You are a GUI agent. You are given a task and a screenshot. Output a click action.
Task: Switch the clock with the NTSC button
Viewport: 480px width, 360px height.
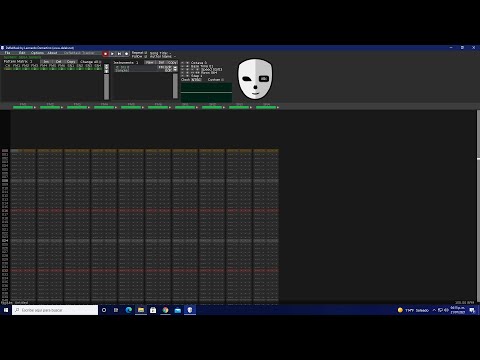click(x=196, y=80)
